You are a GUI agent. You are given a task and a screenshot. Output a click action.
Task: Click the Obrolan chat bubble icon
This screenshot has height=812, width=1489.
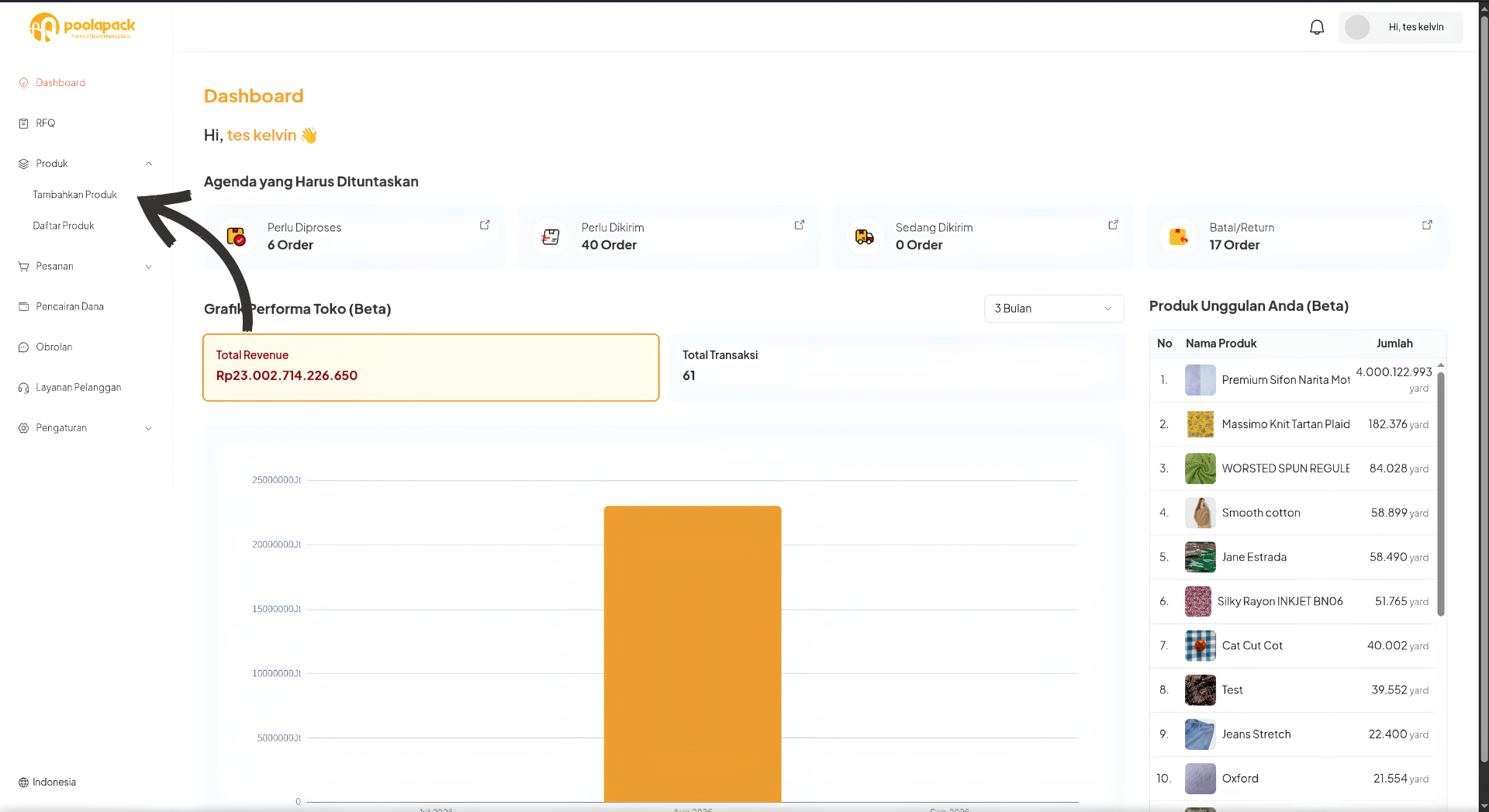[x=23, y=347]
